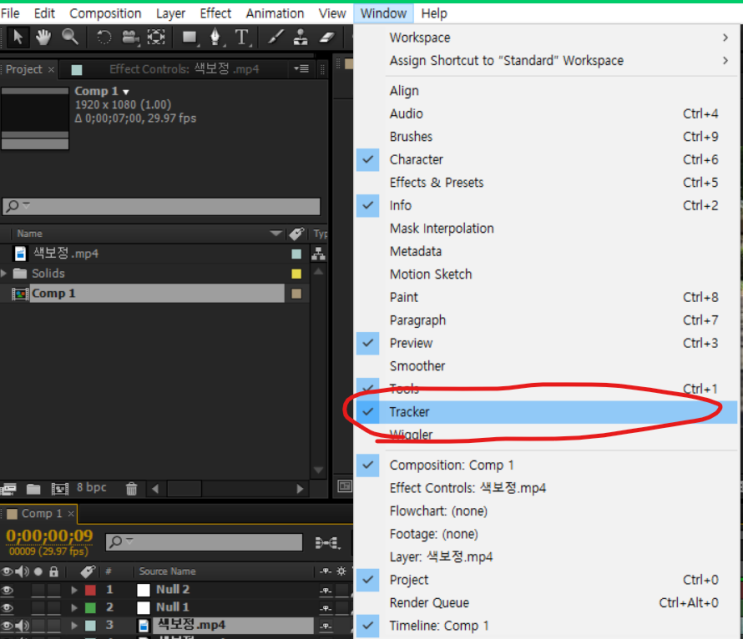Screen dimensions: 743x639
Task: Click the 색보정.mp4 file icon in Project list
Action: (20, 253)
